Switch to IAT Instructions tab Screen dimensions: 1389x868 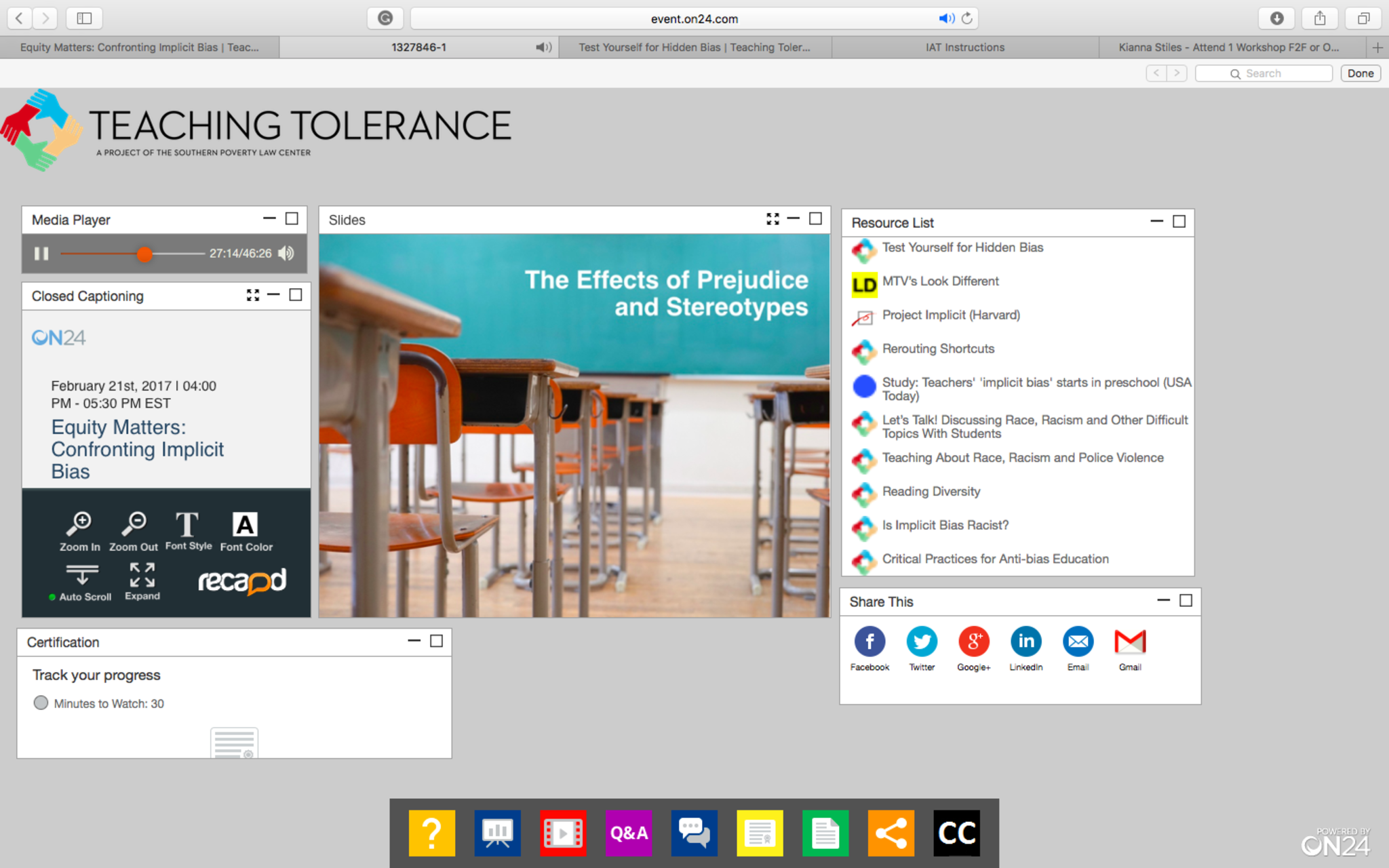[964, 47]
